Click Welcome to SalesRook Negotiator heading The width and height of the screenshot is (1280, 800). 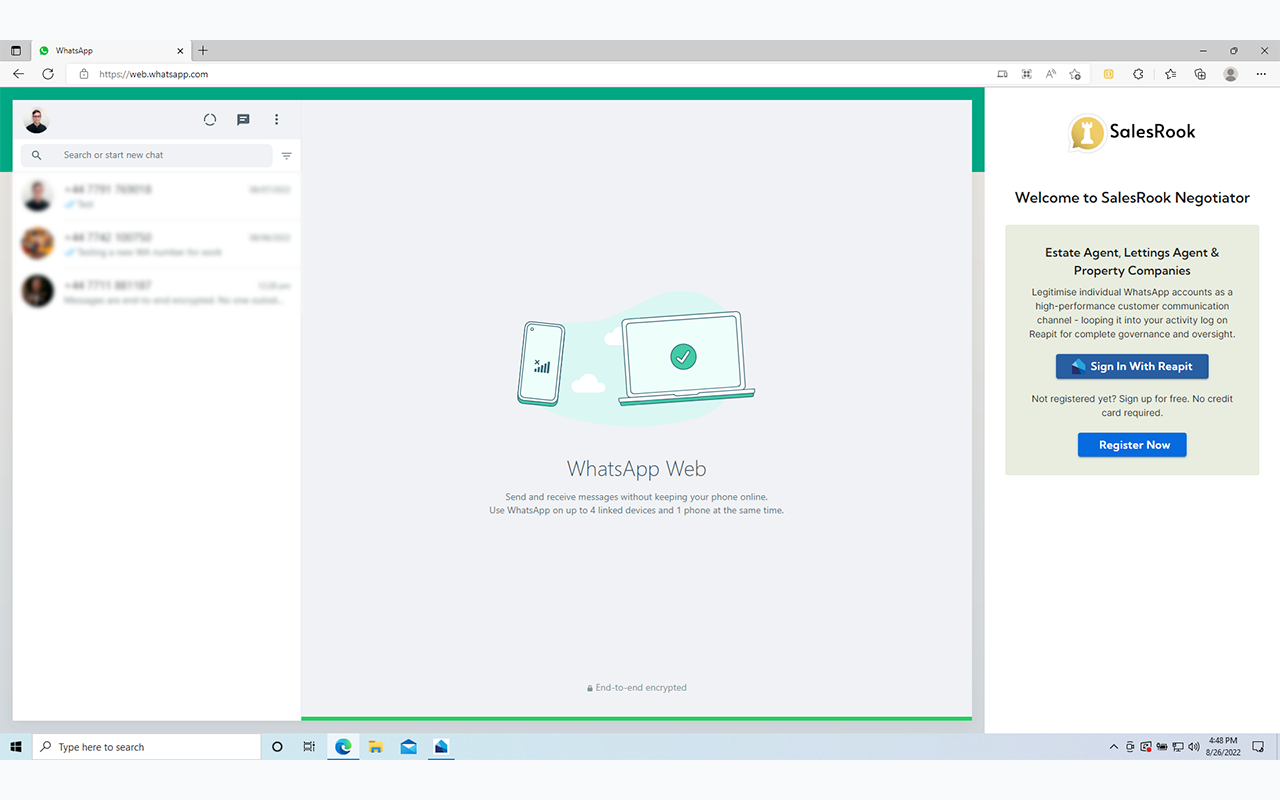(x=1132, y=198)
